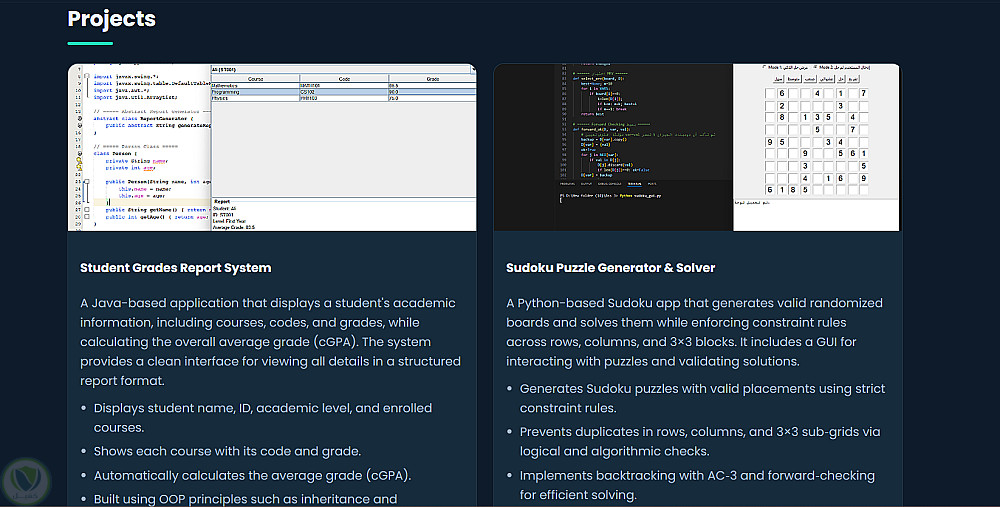Image resolution: width=1000 pixels, height=507 pixels.
Task: Switch to the Terminal tab in the code panel
Action: [x=634, y=184]
